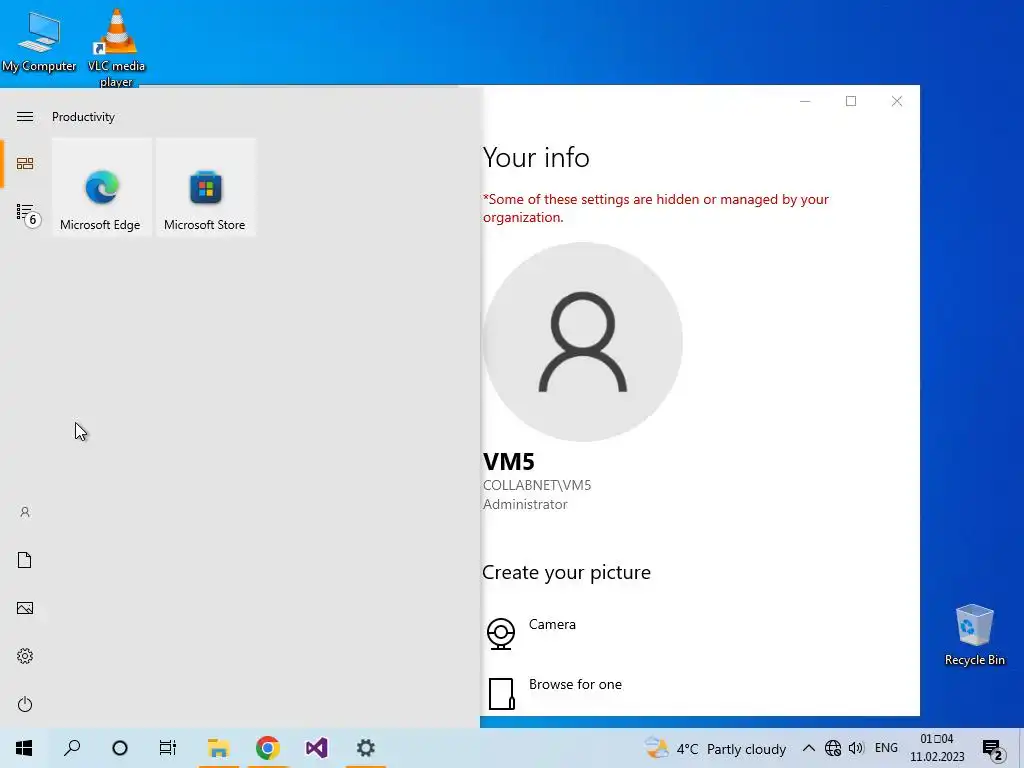Viewport: 1024px width, 768px height.
Task: Open VLC media player desktop shortcut
Action: (116, 47)
